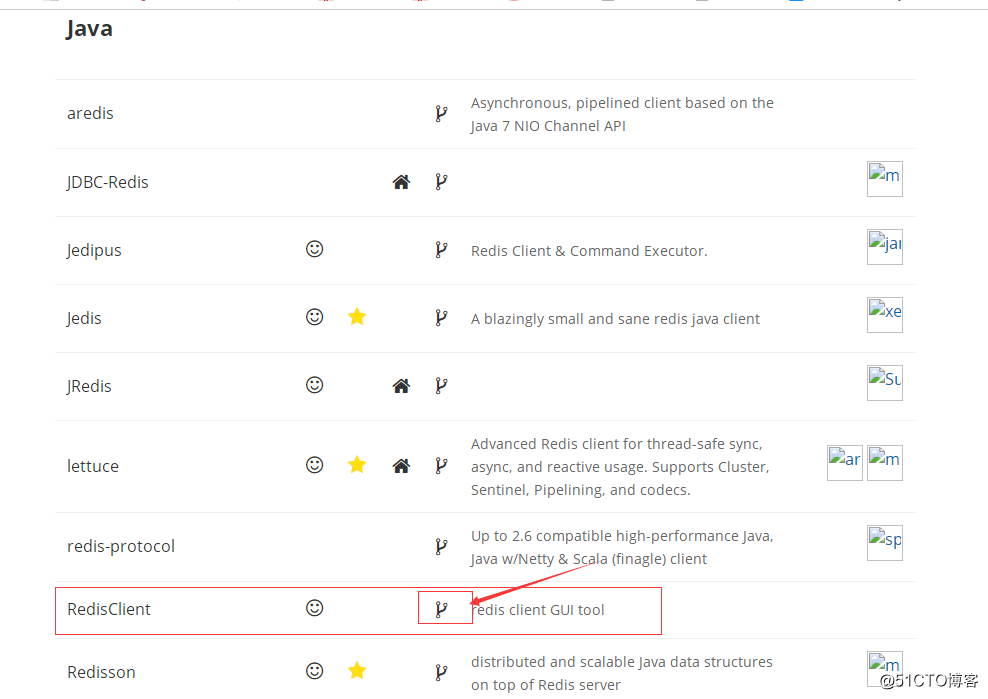The image size is (988, 699).
Task: Select the 'Redisson' client name
Action: 101,672
